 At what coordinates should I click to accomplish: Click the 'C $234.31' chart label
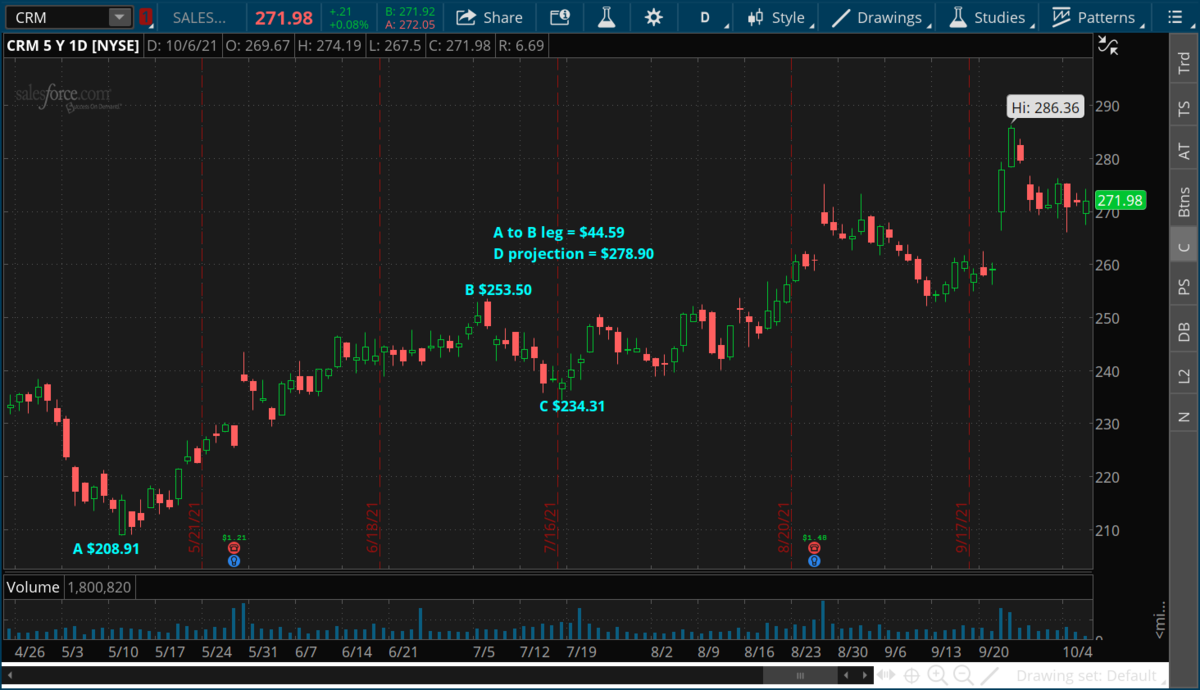(x=572, y=406)
